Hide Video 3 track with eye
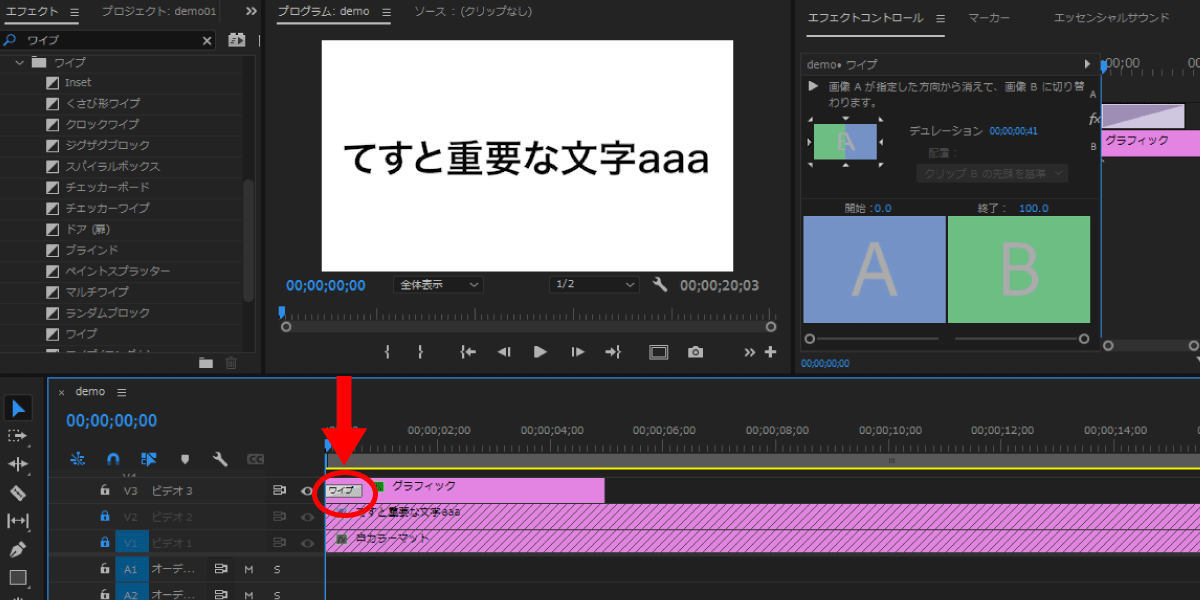This screenshot has width=1200, height=600. click(307, 490)
